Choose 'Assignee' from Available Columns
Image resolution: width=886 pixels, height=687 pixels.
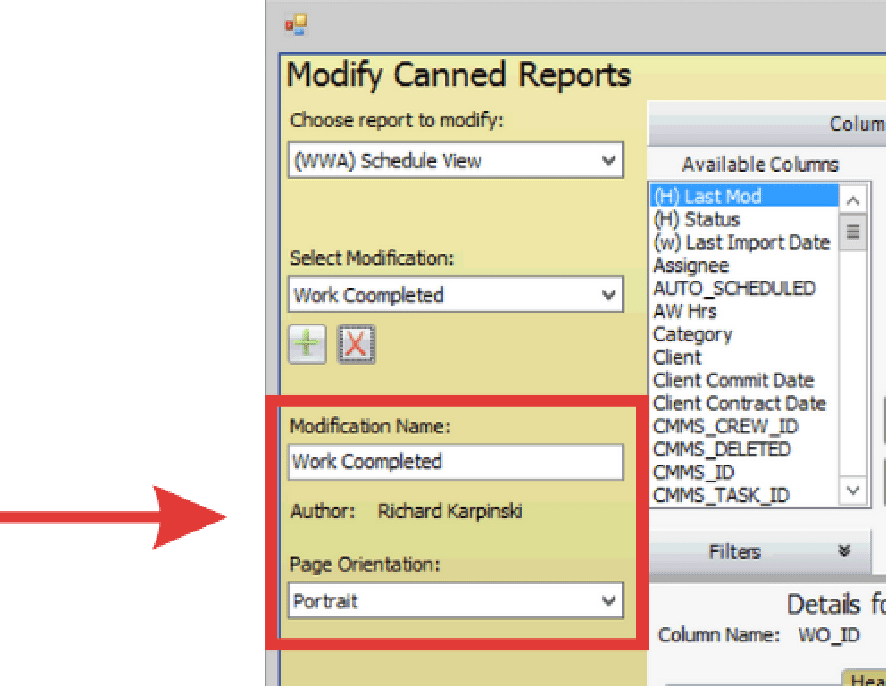pyautogui.click(x=691, y=265)
